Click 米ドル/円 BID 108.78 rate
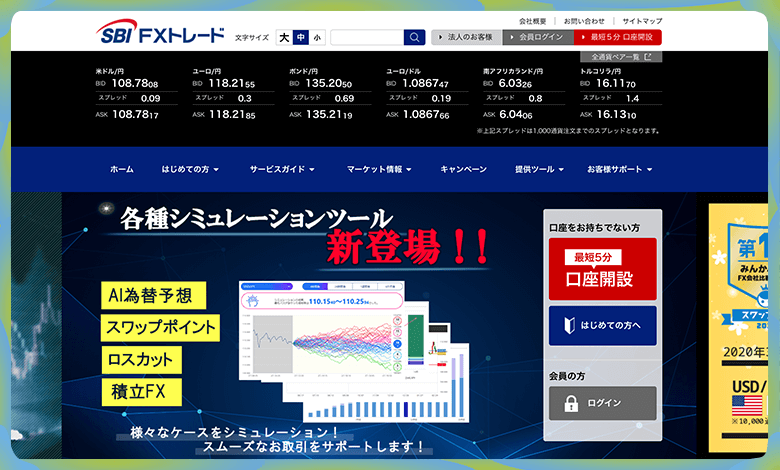Image resolution: width=780 pixels, height=470 pixels. (x=134, y=84)
